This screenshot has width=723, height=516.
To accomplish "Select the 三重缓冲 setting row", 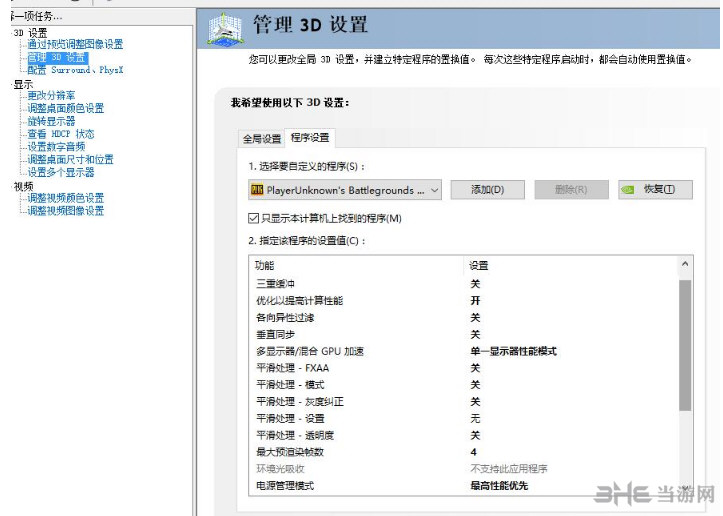I will tap(464, 284).
